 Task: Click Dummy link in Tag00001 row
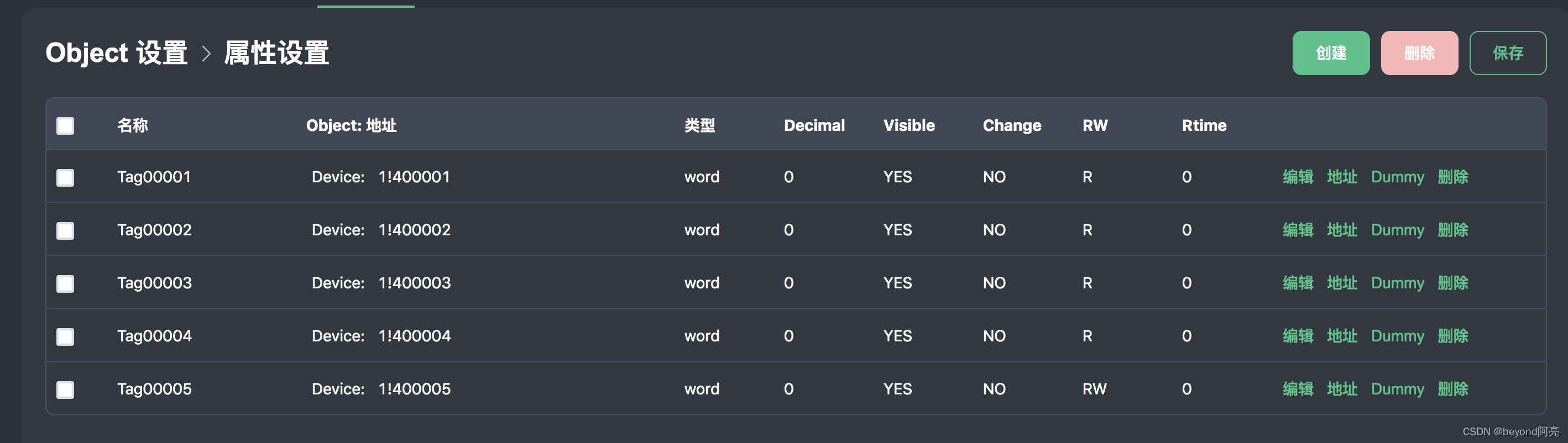click(x=1398, y=177)
